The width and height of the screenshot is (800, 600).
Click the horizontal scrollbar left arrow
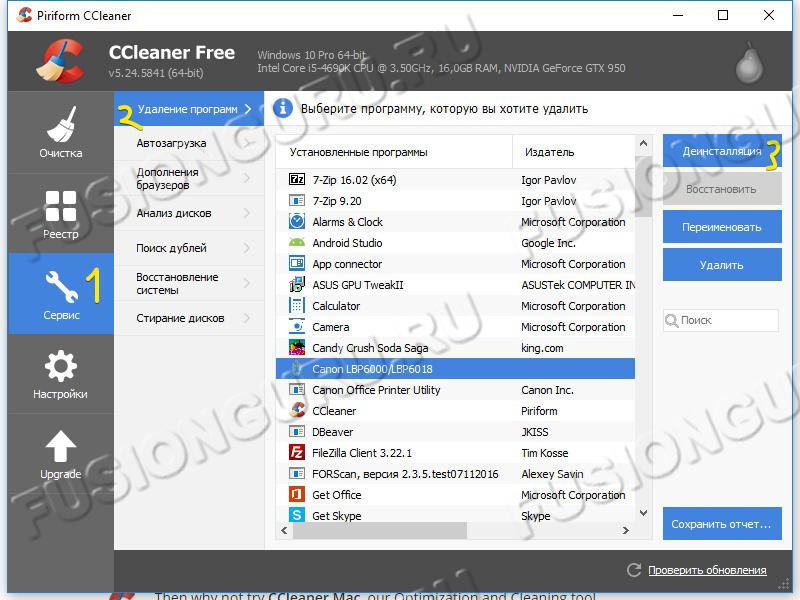(x=284, y=531)
